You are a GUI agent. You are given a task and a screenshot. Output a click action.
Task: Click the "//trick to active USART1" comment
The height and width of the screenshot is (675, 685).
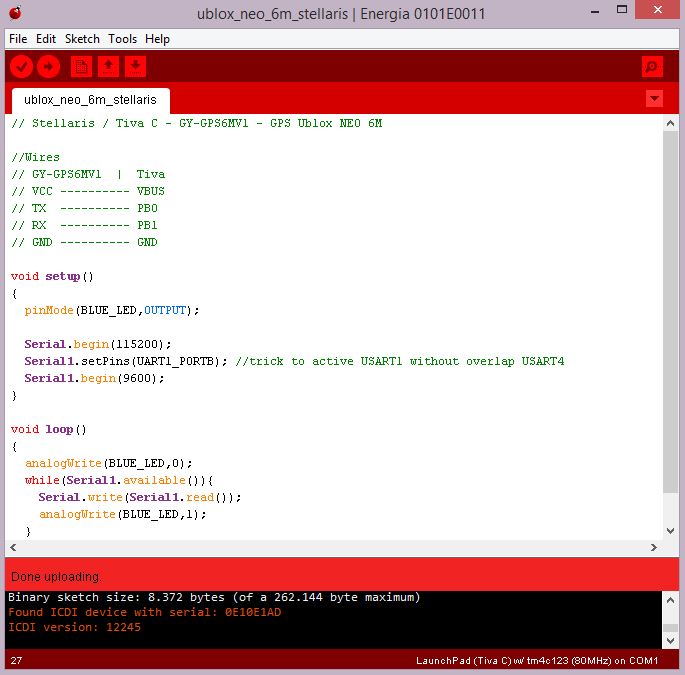[x=399, y=361]
